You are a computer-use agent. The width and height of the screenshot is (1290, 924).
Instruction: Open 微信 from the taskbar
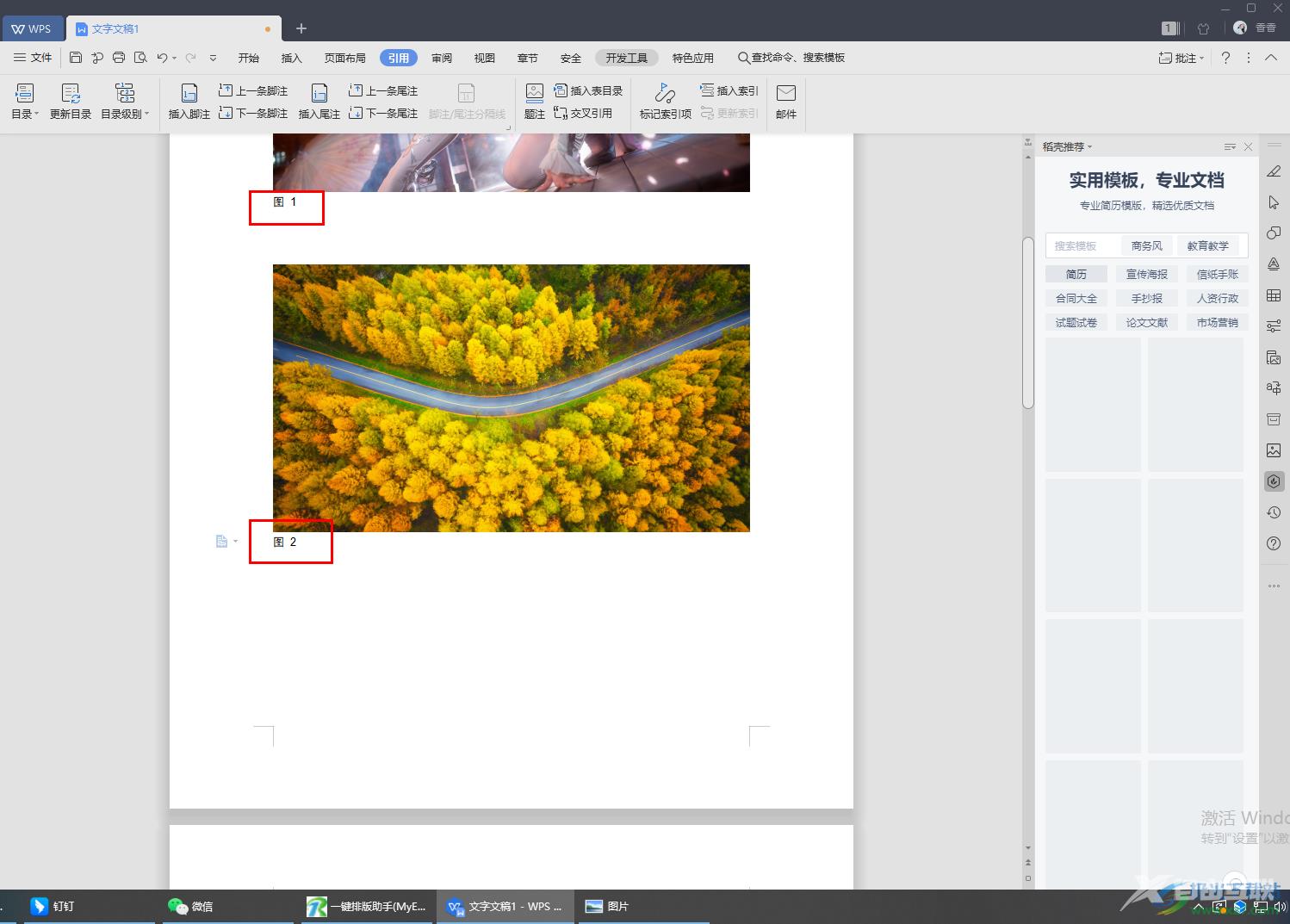click(191, 906)
